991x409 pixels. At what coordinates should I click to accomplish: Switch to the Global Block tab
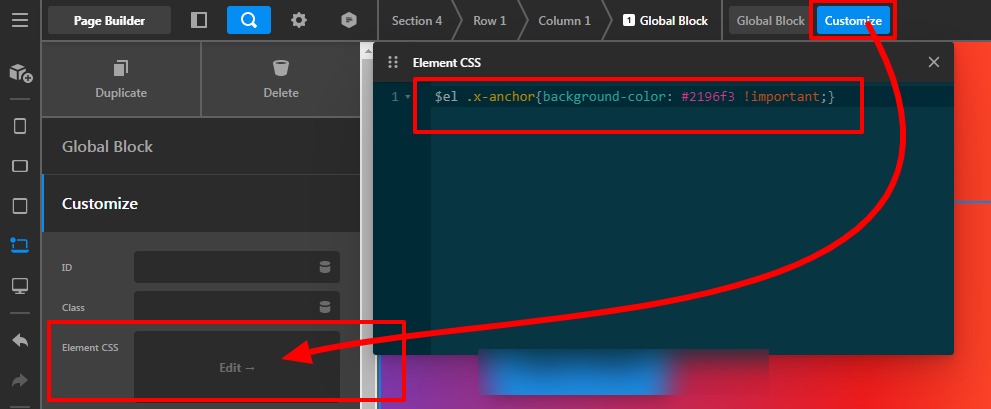[770, 20]
